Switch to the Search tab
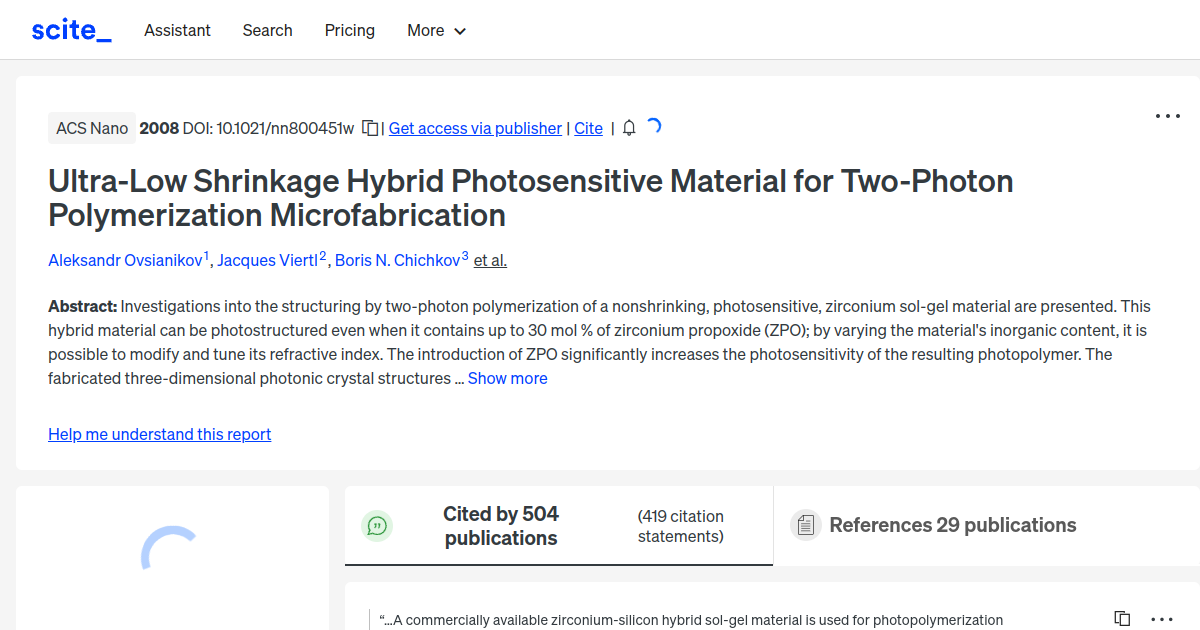The width and height of the screenshot is (1200, 630). [x=267, y=30]
